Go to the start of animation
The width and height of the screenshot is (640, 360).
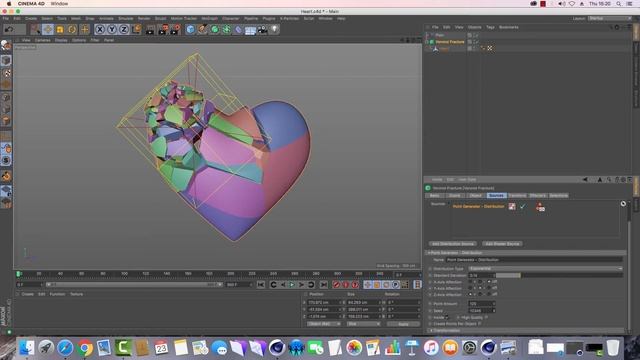click(x=261, y=284)
